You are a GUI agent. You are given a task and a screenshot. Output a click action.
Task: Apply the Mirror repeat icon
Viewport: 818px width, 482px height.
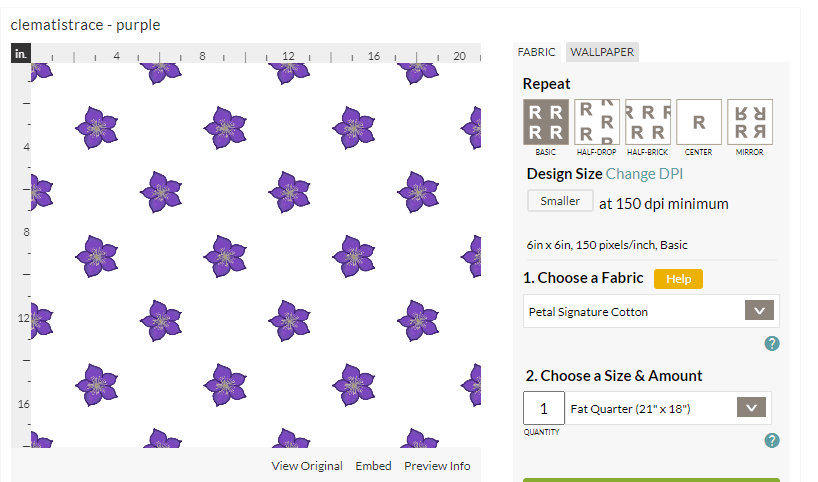pyautogui.click(x=750, y=122)
